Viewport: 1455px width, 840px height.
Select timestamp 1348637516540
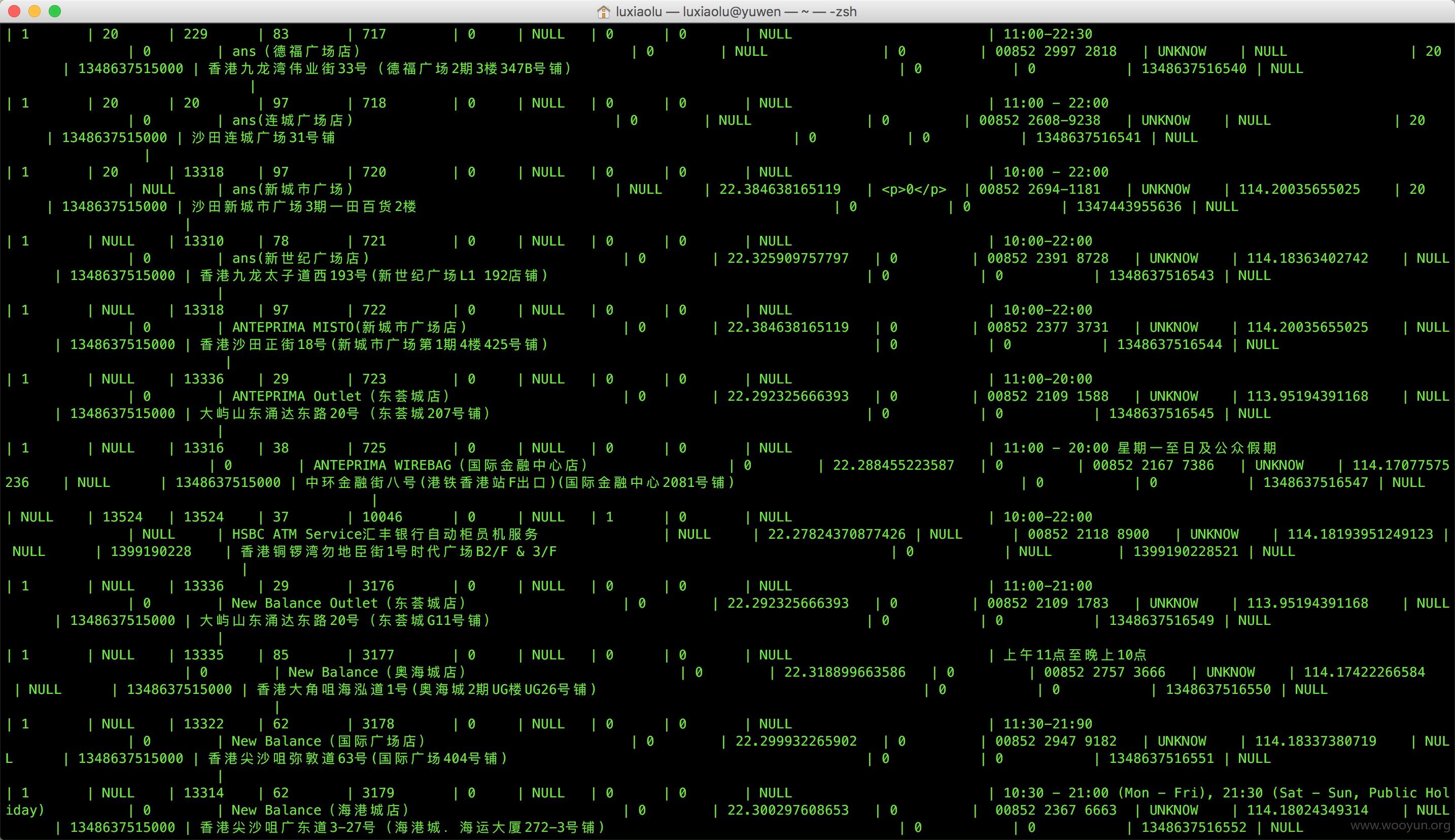[1194, 68]
